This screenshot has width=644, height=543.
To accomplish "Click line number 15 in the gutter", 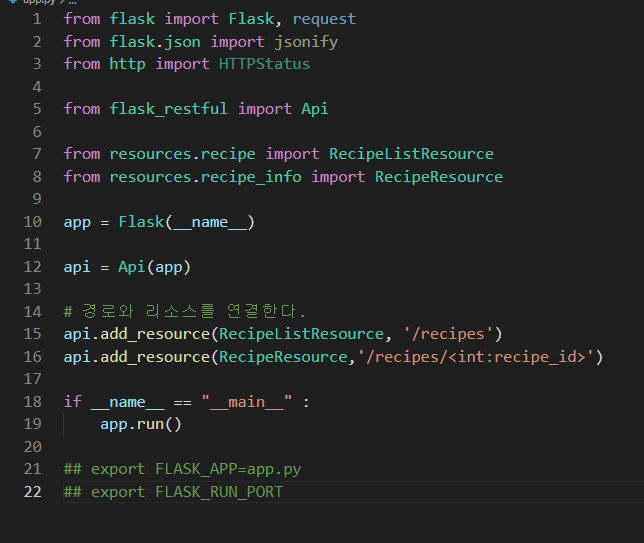I will 33,334.
